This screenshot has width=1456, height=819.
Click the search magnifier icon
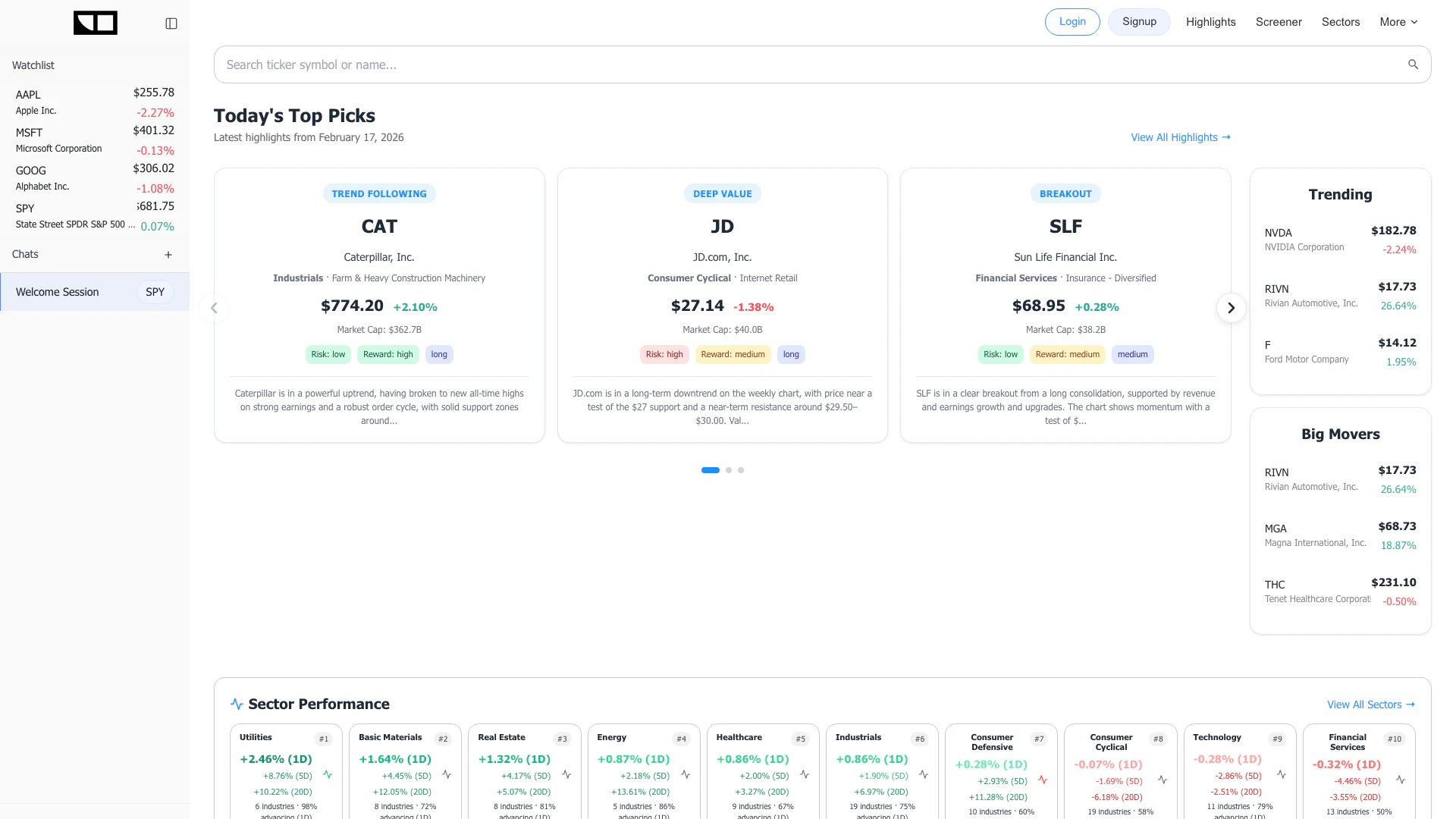tap(1413, 64)
